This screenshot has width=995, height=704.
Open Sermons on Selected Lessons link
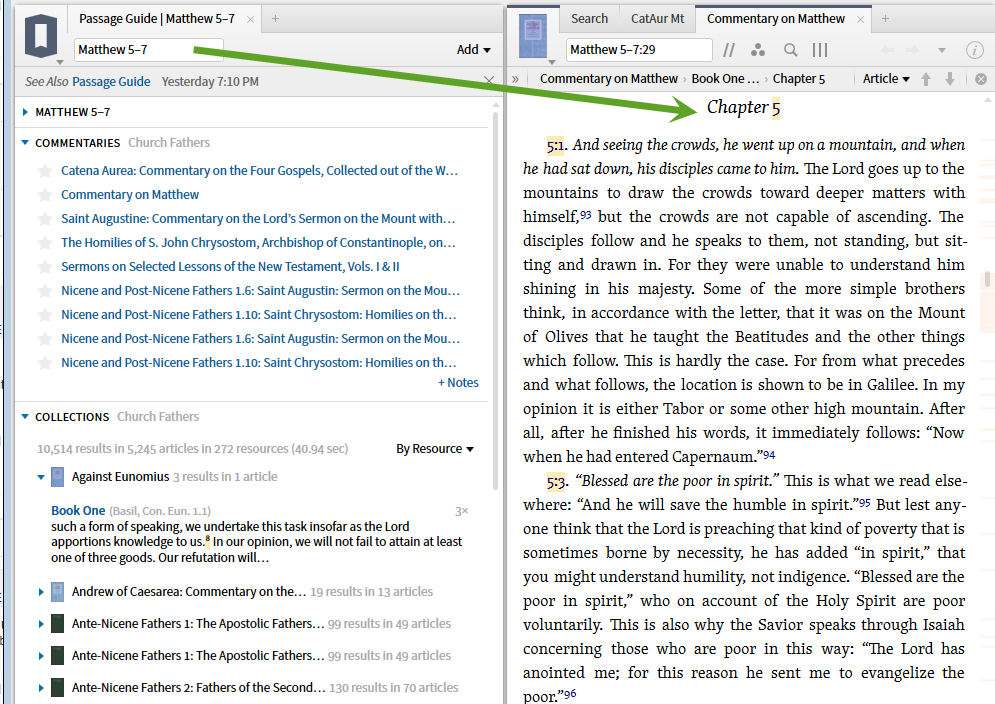coord(230,267)
